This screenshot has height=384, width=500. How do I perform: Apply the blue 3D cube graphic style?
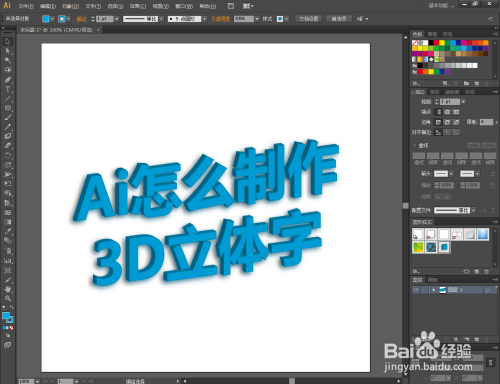(x=444, y=247)
